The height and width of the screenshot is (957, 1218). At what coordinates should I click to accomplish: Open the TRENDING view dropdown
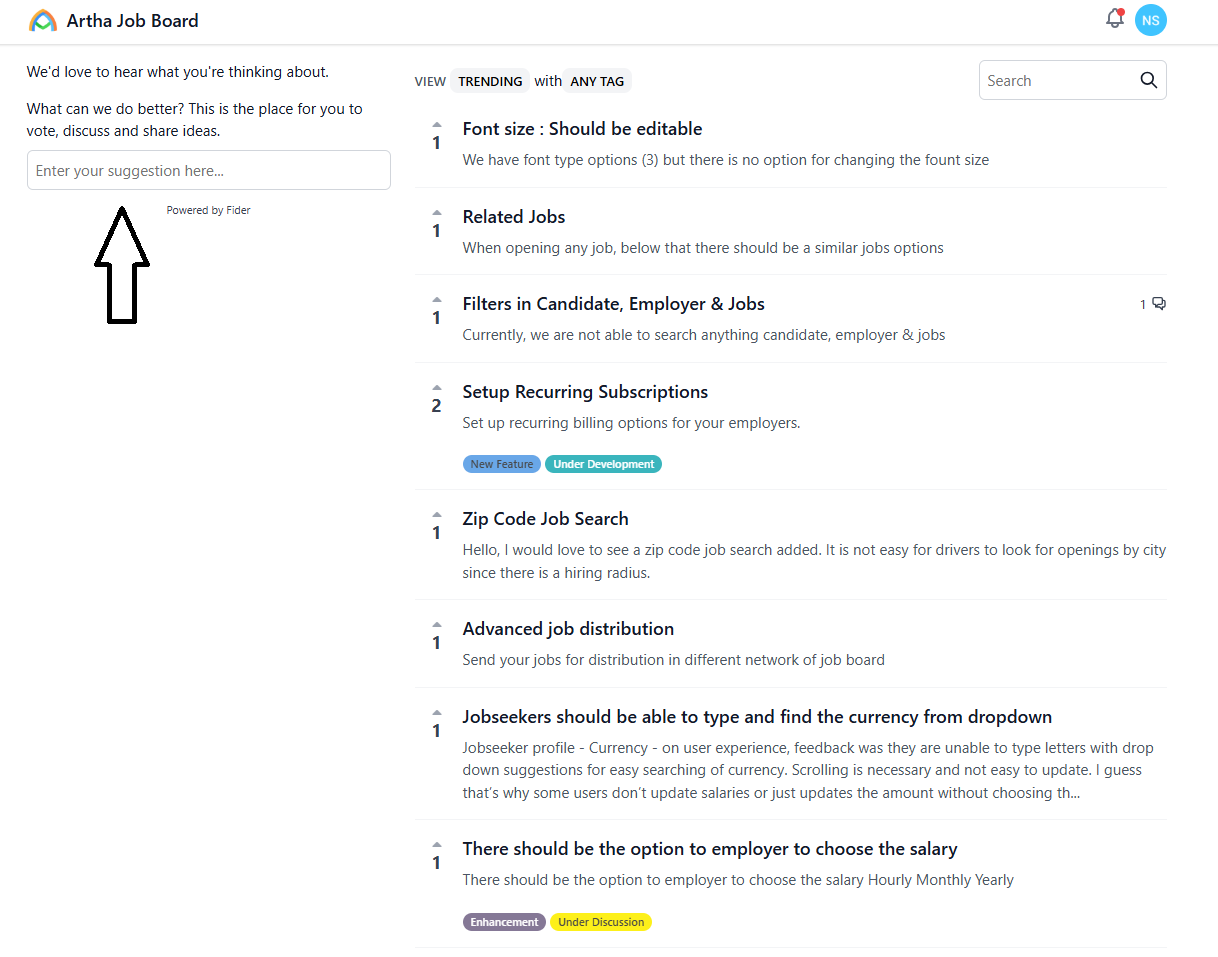490,82
